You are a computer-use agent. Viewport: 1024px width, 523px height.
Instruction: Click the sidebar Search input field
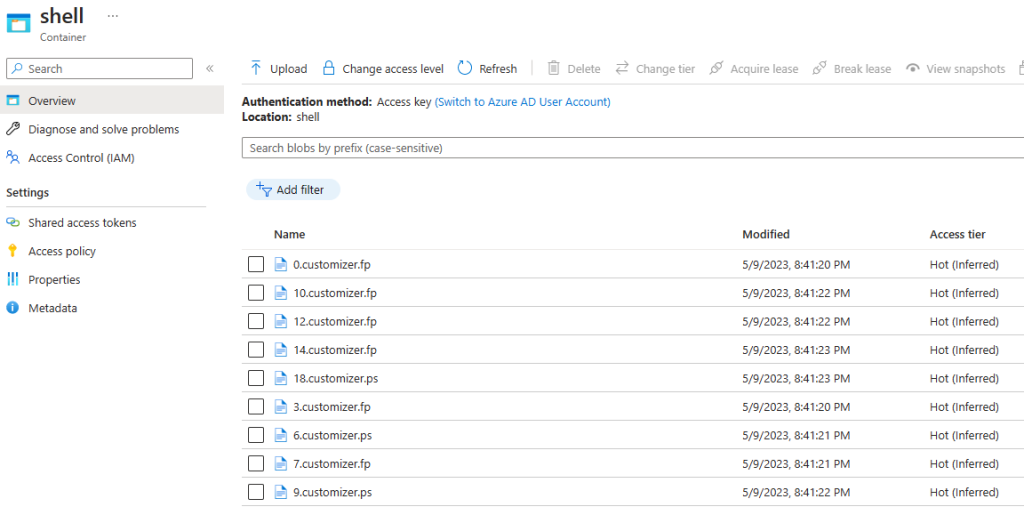pos(99,69)
